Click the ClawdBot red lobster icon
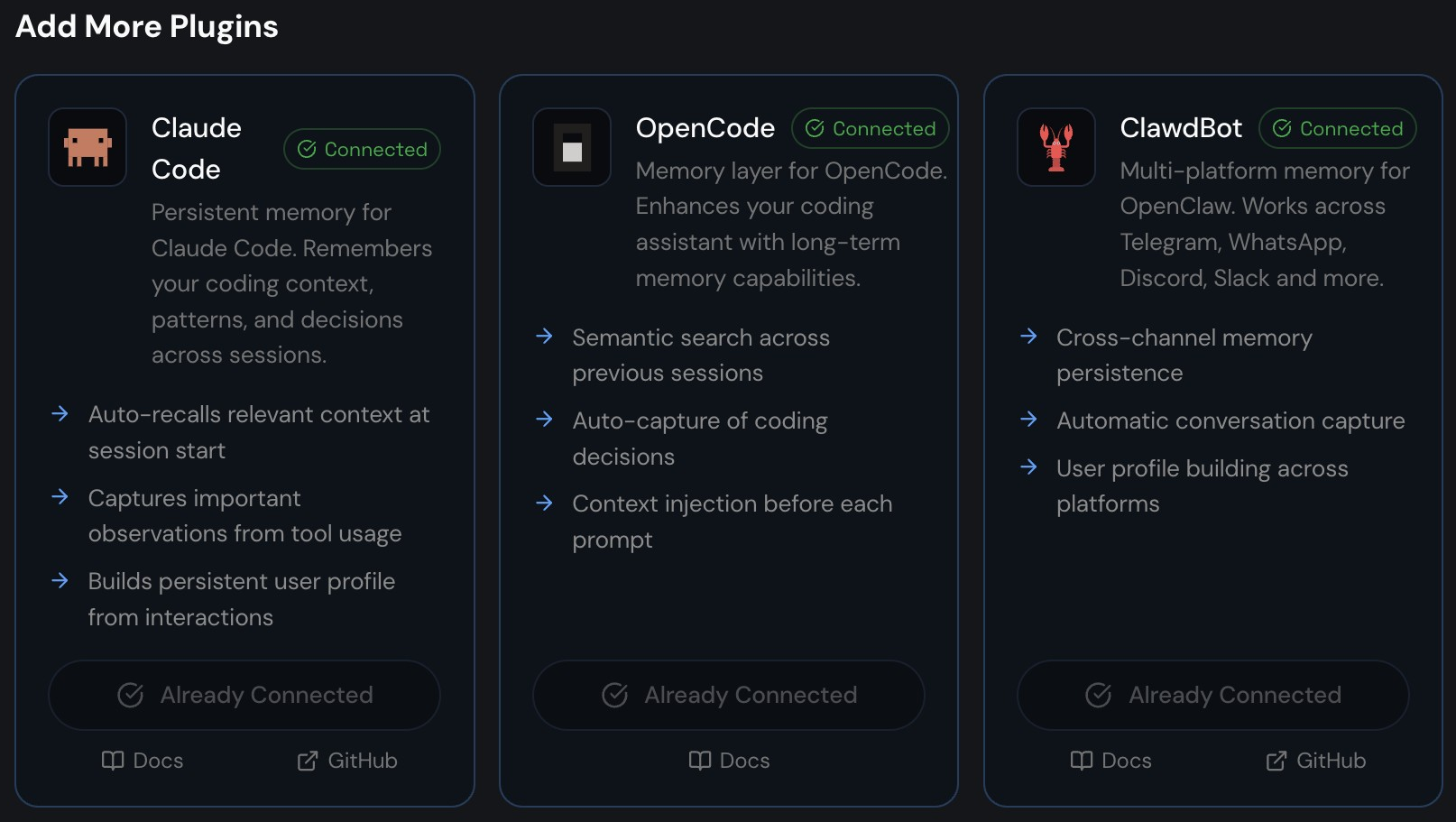Viewport: 1456px width, 822px height. pyautogui.click(x=1056, y=147)
